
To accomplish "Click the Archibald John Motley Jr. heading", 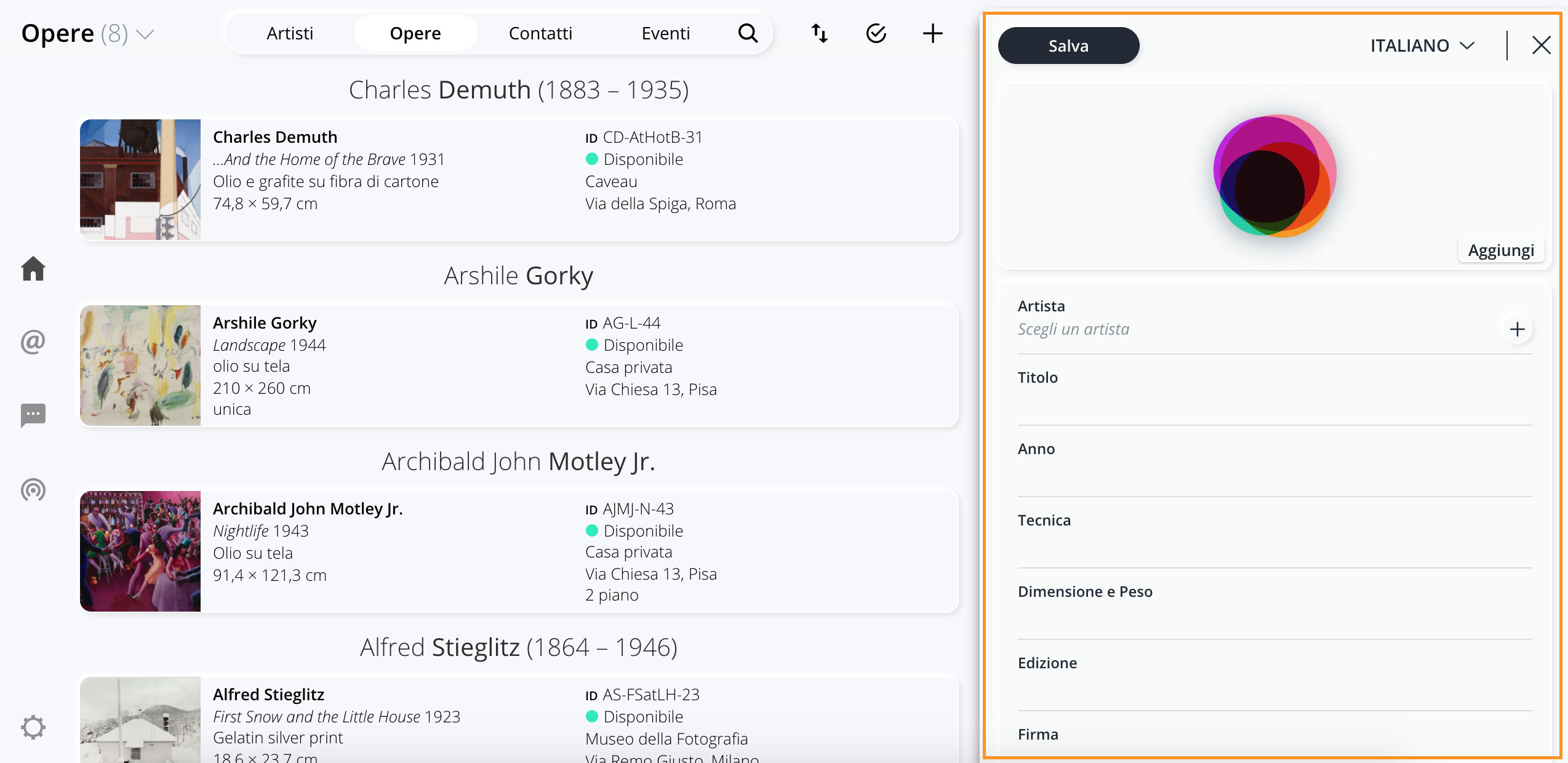I will click(x=518, y=461).
